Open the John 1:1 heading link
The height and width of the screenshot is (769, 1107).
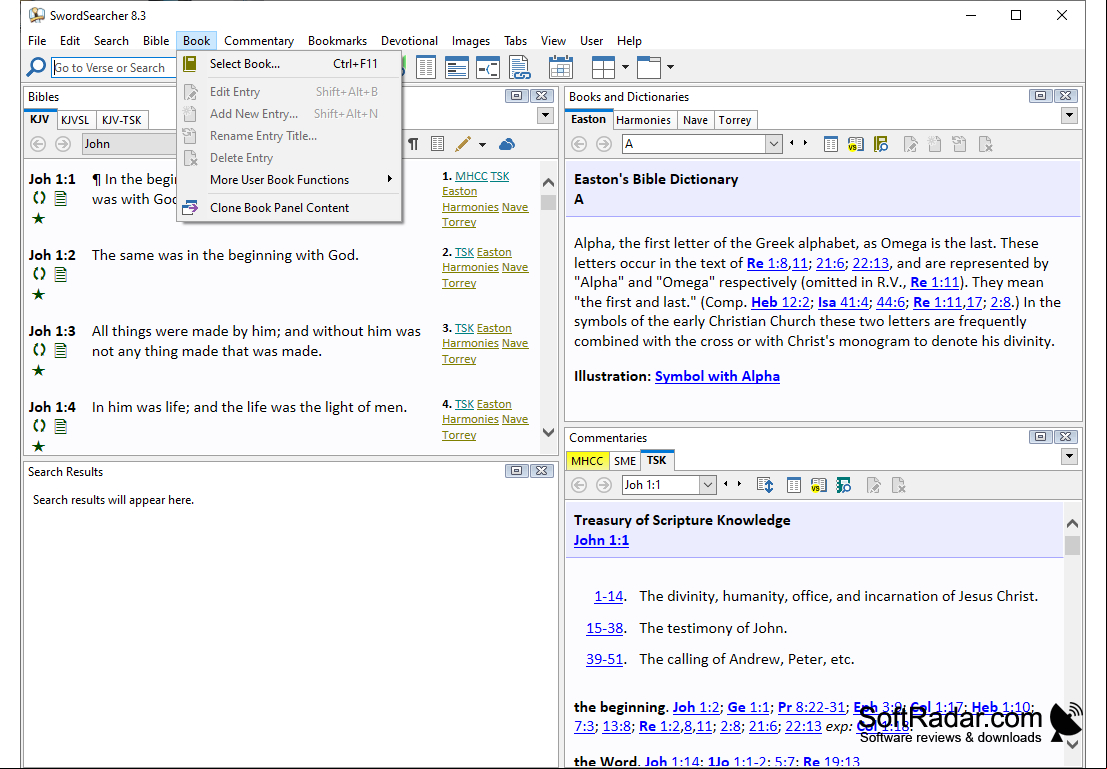[602, 540]
